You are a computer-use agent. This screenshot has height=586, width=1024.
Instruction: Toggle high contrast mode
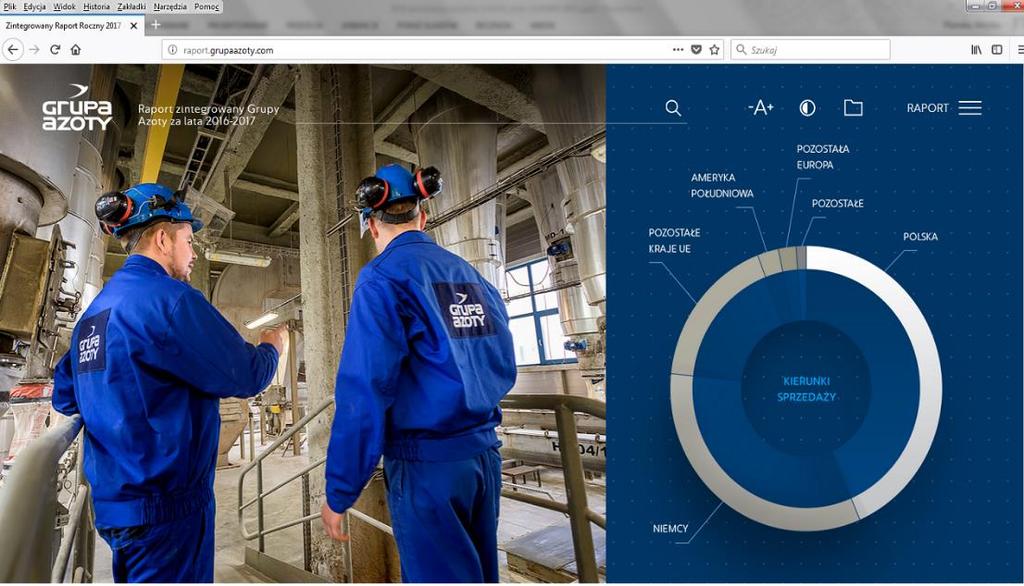pos(807,108)
